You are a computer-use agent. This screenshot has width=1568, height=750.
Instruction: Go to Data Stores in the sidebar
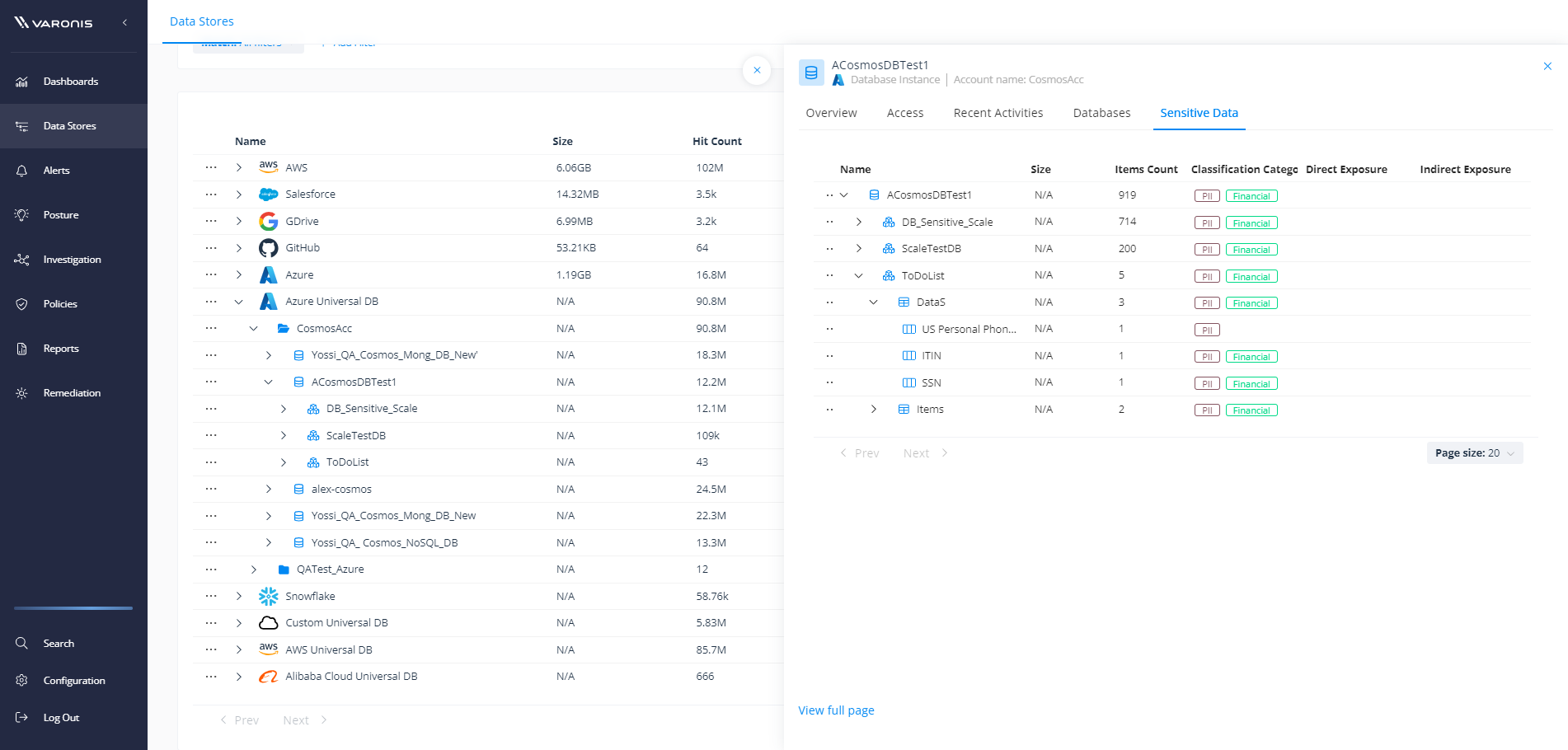point(73,126)
